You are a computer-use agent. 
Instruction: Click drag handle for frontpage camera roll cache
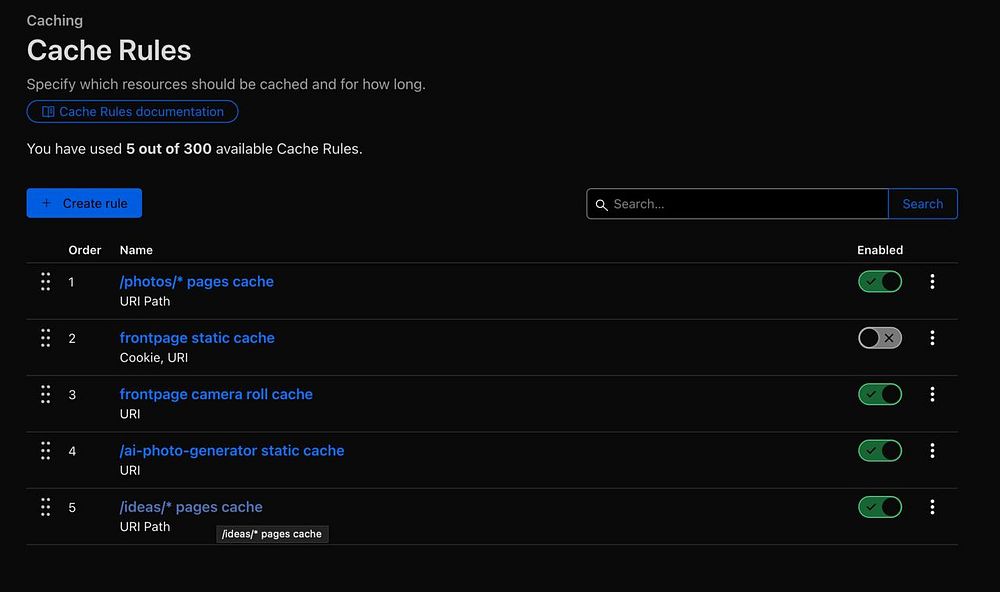(45, 394)
